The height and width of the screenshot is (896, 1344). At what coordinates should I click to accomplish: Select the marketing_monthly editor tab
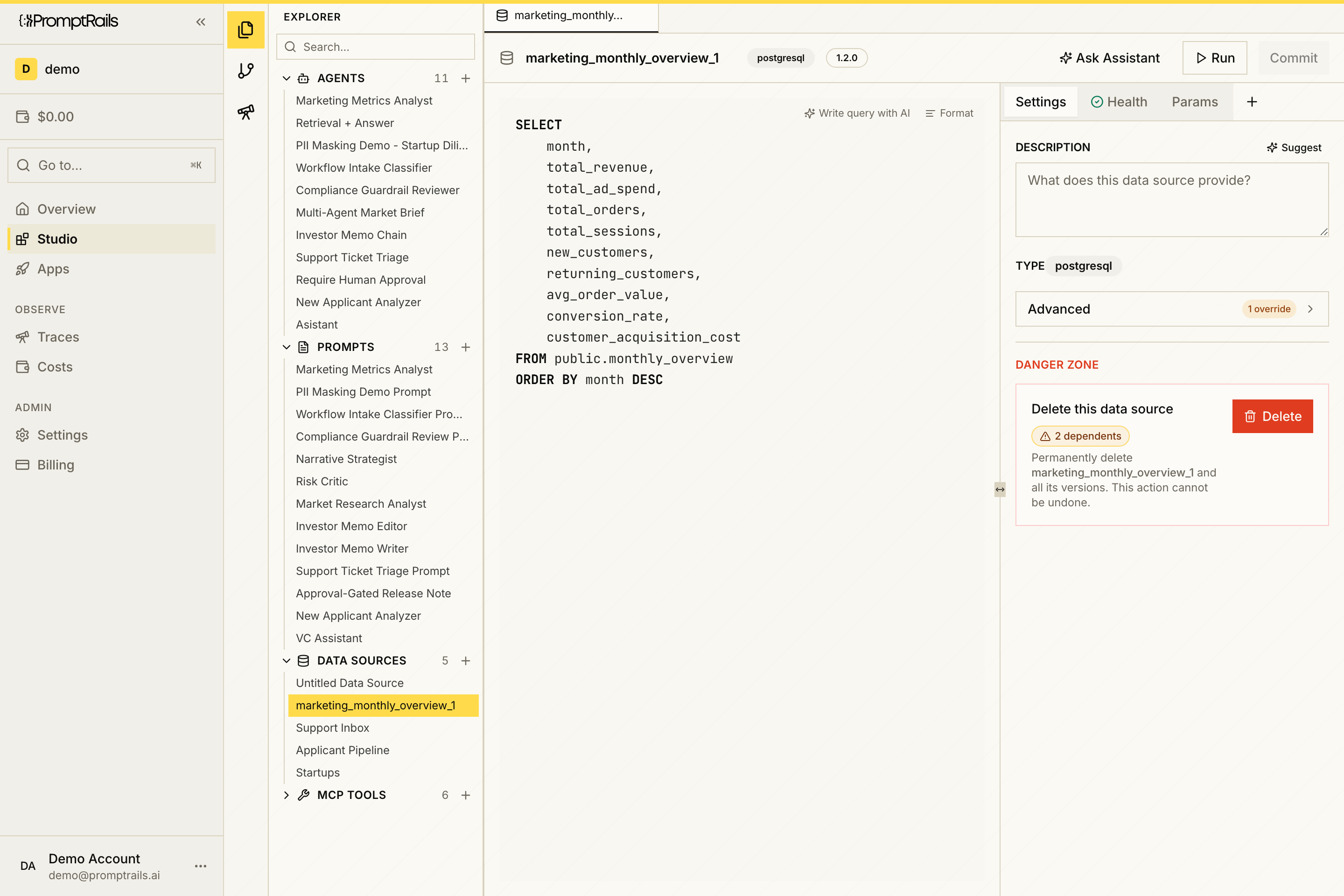(571, 16)
